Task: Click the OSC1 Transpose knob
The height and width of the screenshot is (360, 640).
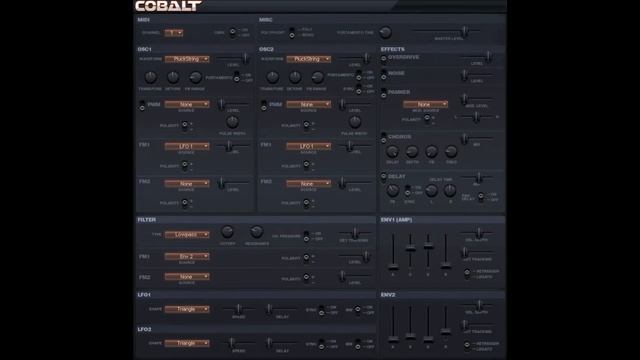Action: tap(151, 77)
